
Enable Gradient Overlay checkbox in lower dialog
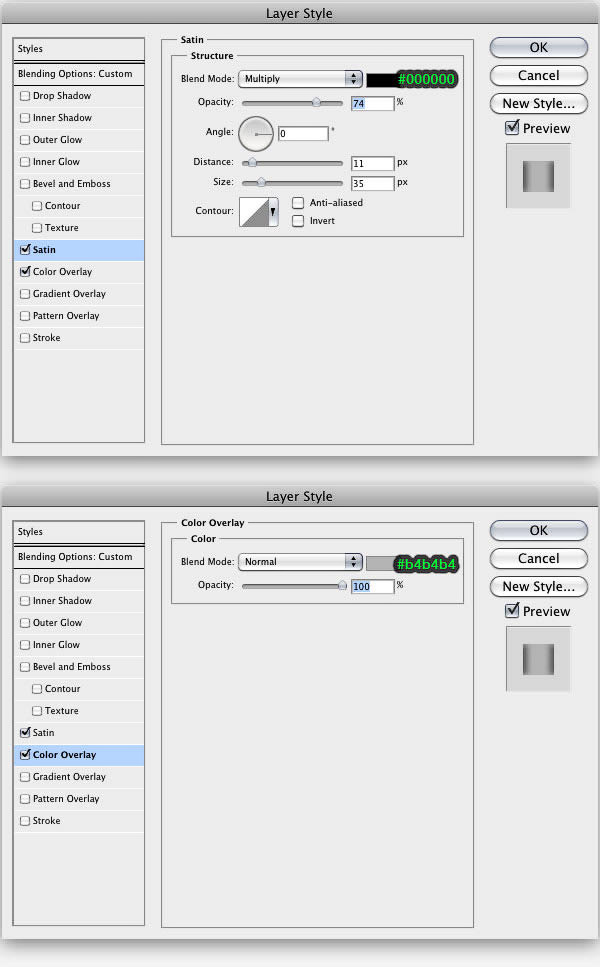pyautogui.click(x=25, y=776)
